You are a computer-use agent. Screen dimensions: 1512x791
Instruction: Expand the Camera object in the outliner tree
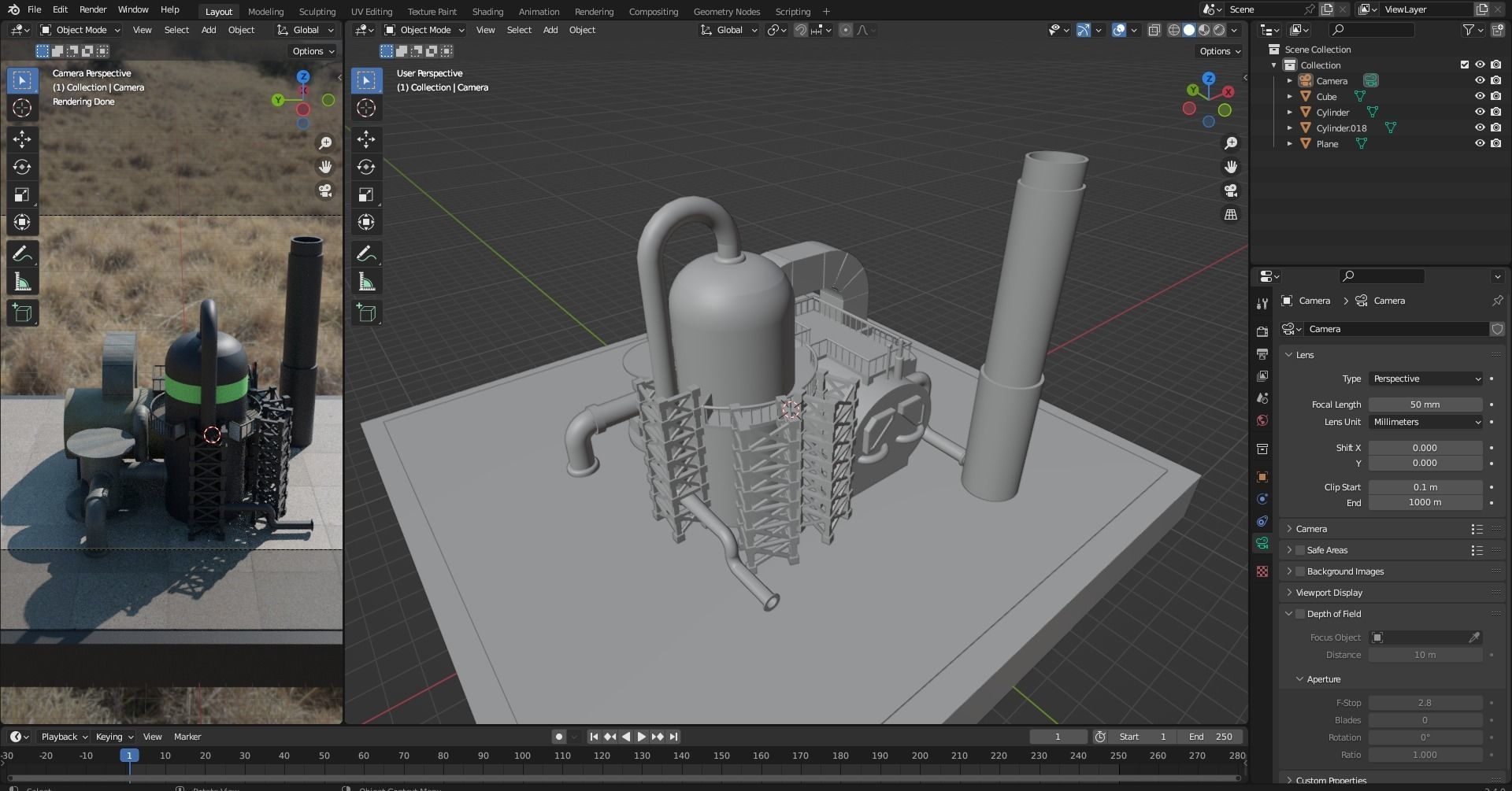[1289, 80]
